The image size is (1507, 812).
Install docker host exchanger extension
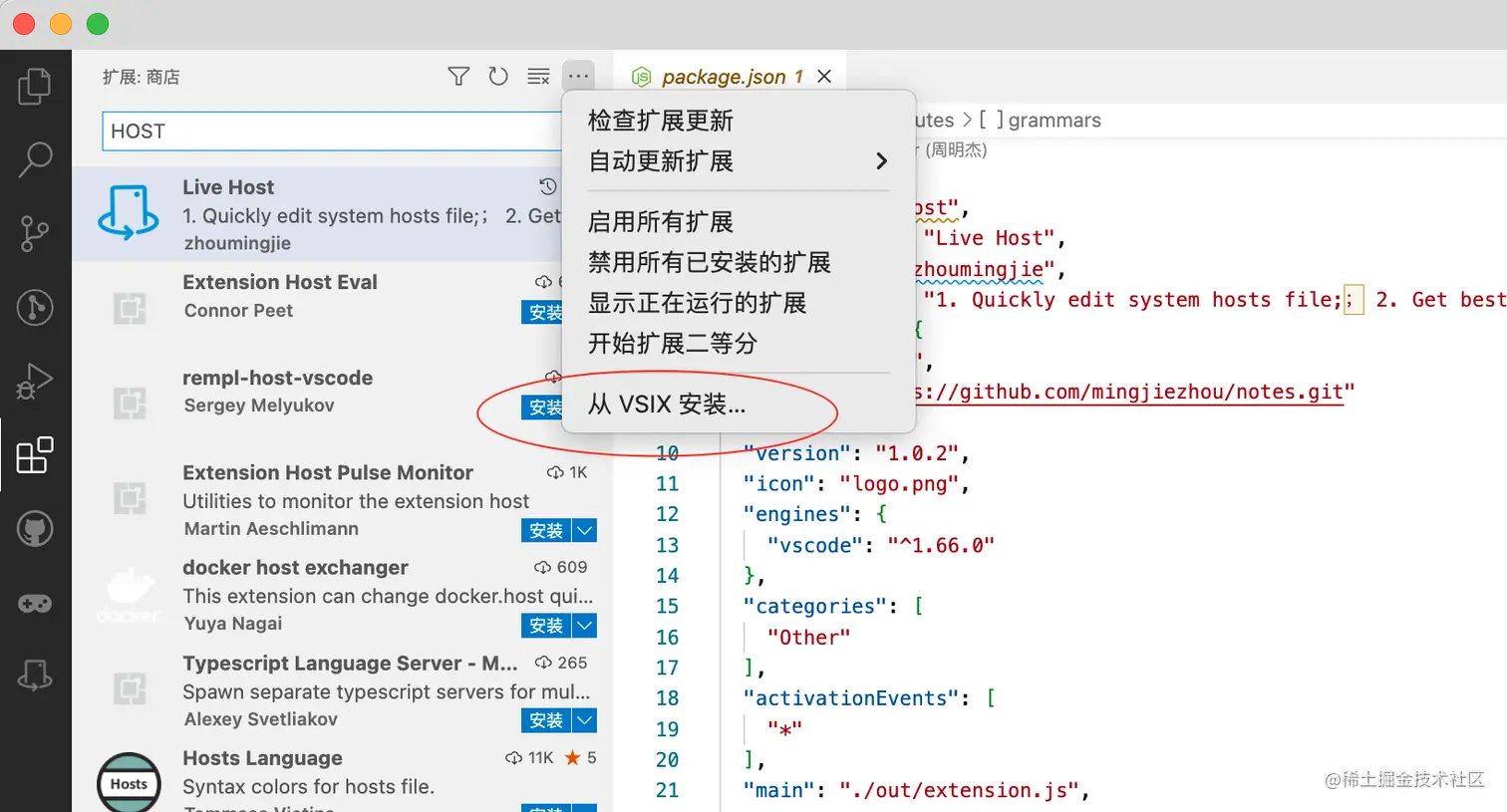point(546,626)
